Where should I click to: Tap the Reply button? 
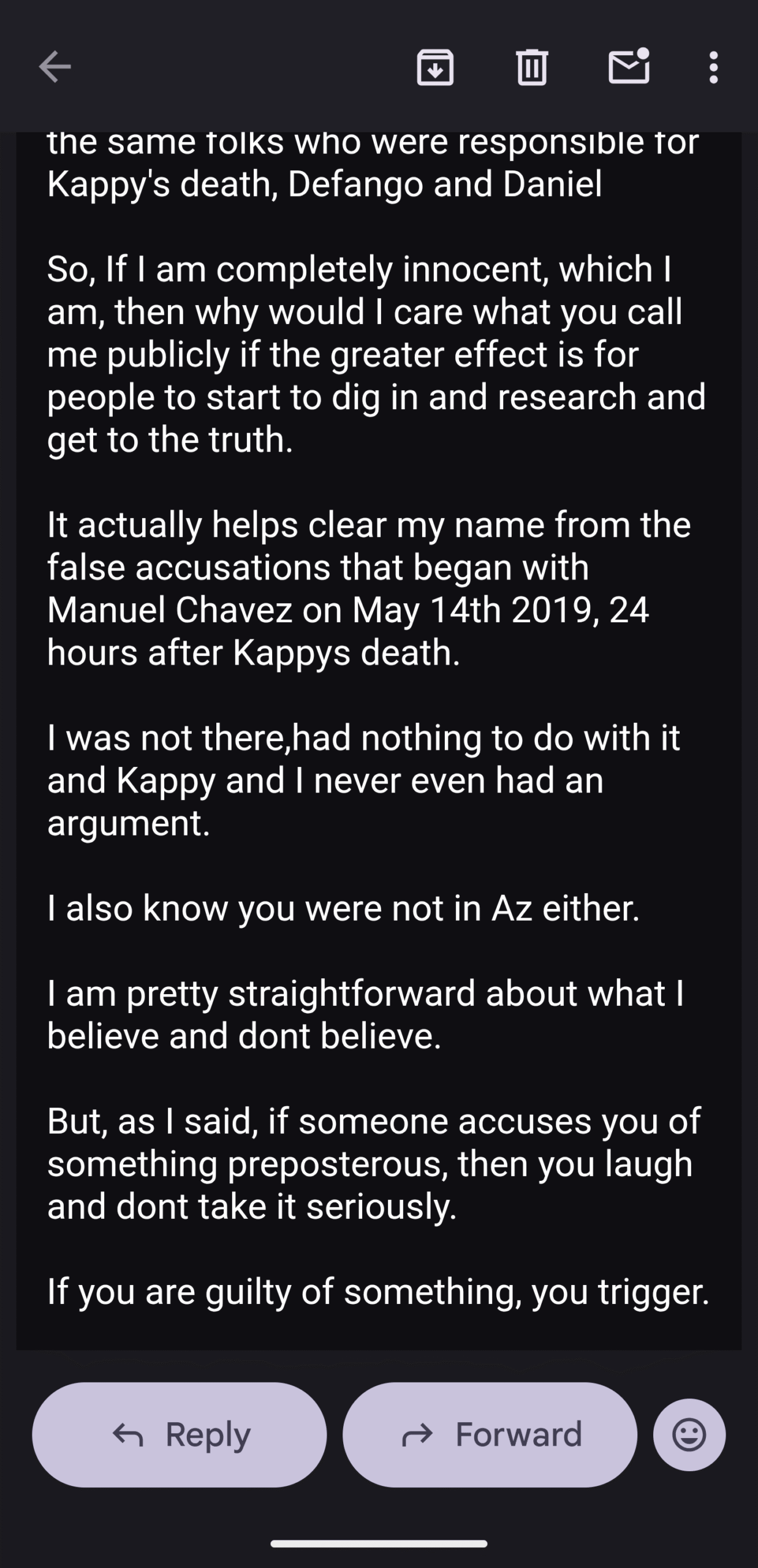click(180, 1434)
